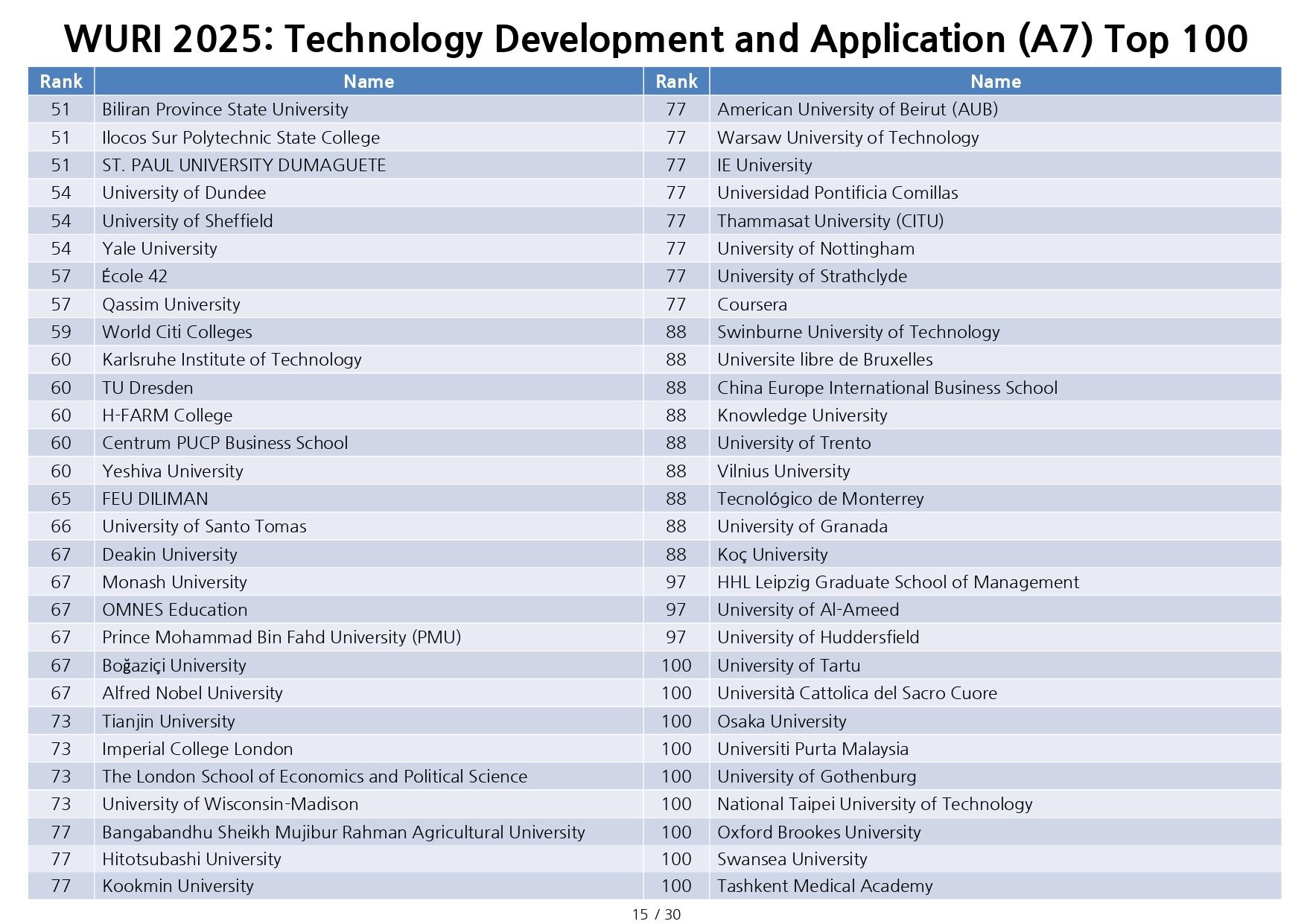The image size is (1307, 924).
Task: Click University of Wisconsin-Madison
Action: coord(230,804)
